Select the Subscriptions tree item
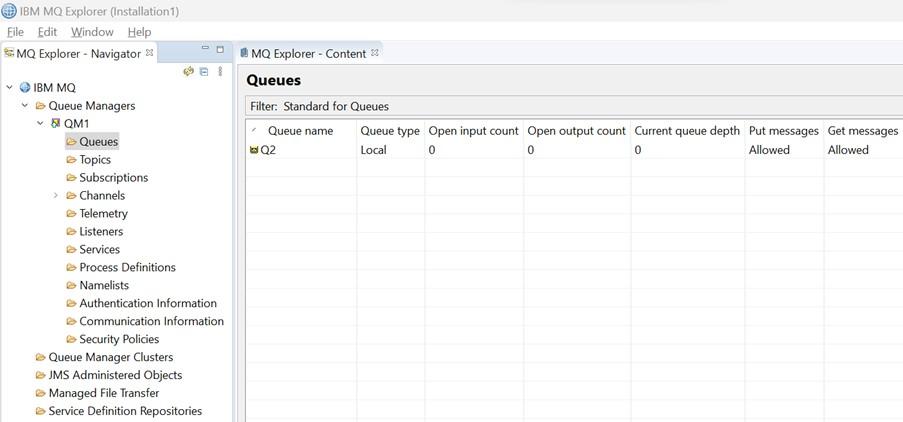The height and width of the screenshot is (422, 903). 114,177
